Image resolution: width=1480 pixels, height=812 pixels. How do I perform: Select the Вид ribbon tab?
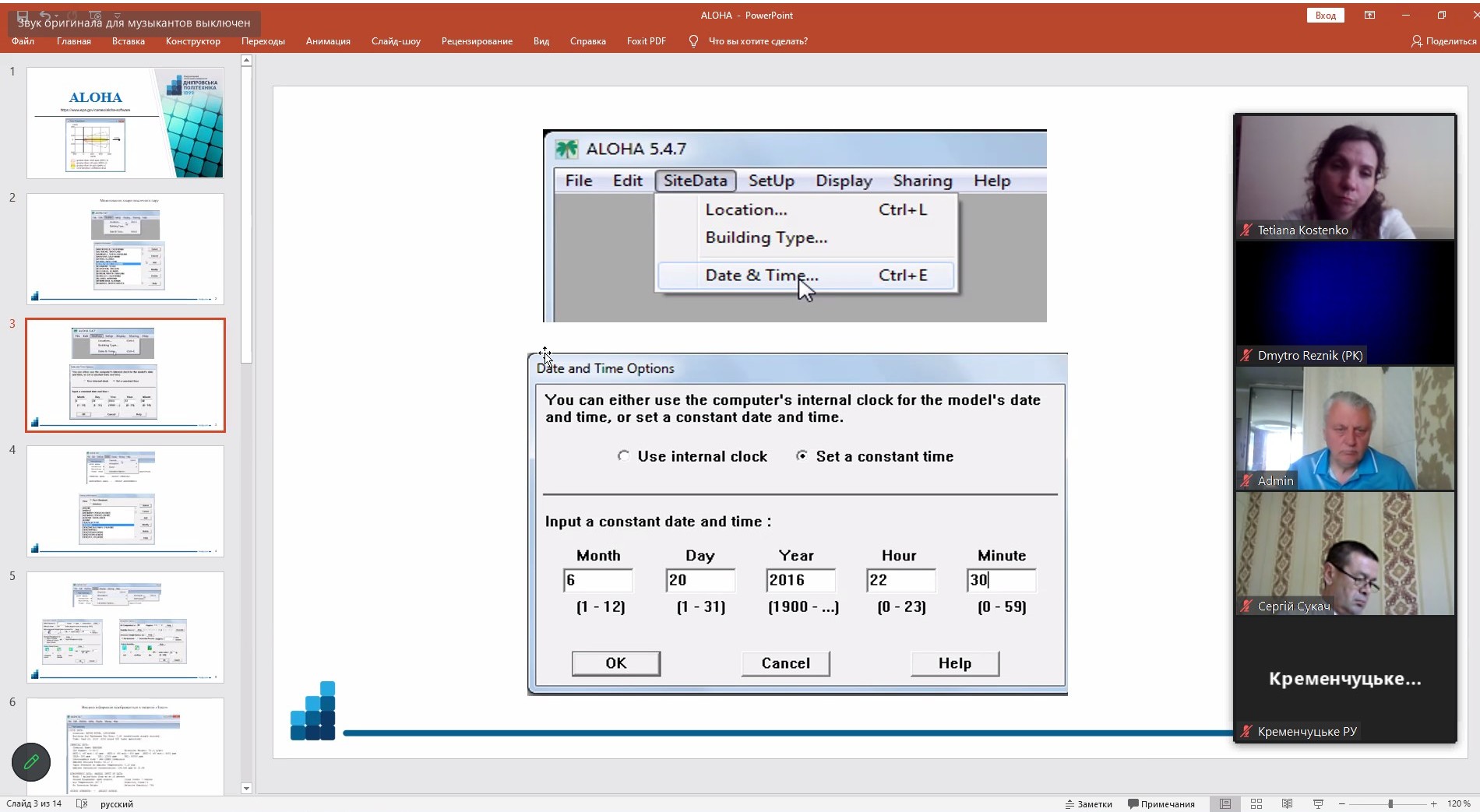pos(541,41)
